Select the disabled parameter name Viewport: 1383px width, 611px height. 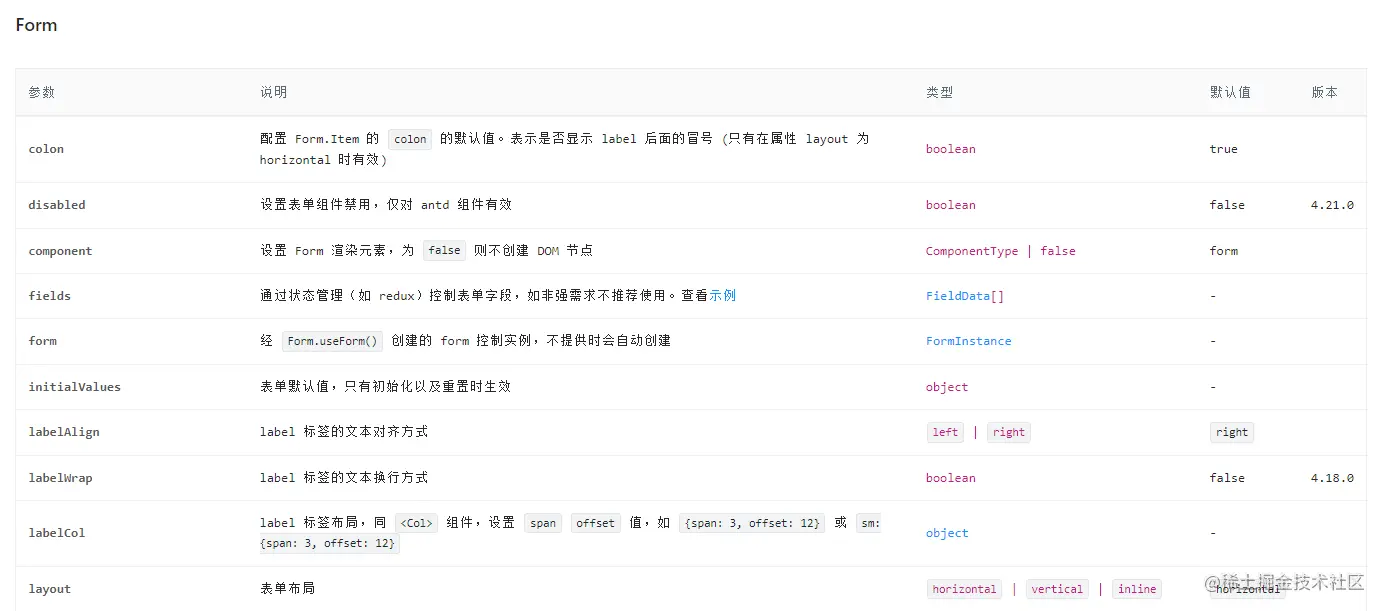click(x=57, y=205)
